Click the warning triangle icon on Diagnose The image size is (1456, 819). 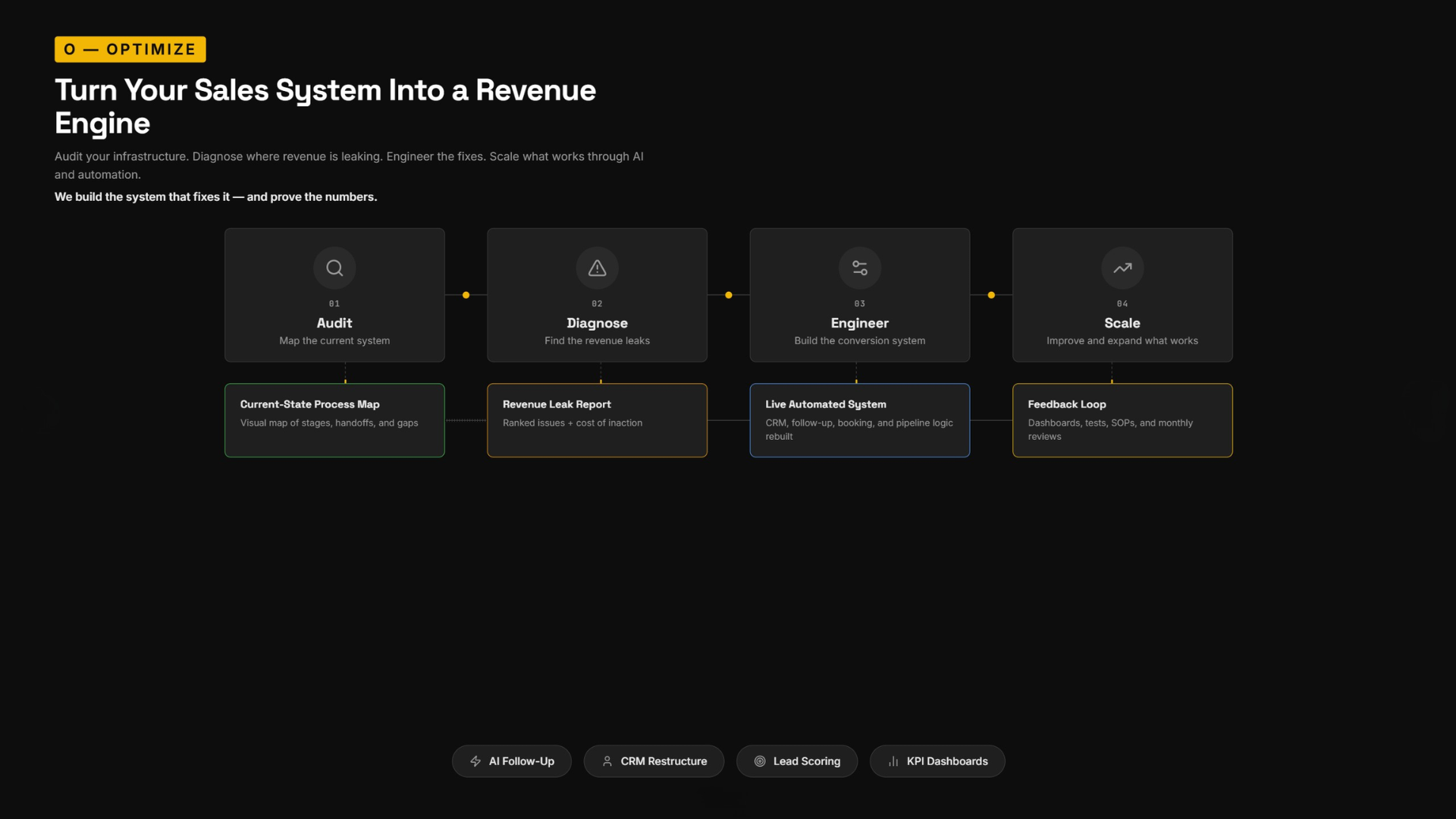598,268
